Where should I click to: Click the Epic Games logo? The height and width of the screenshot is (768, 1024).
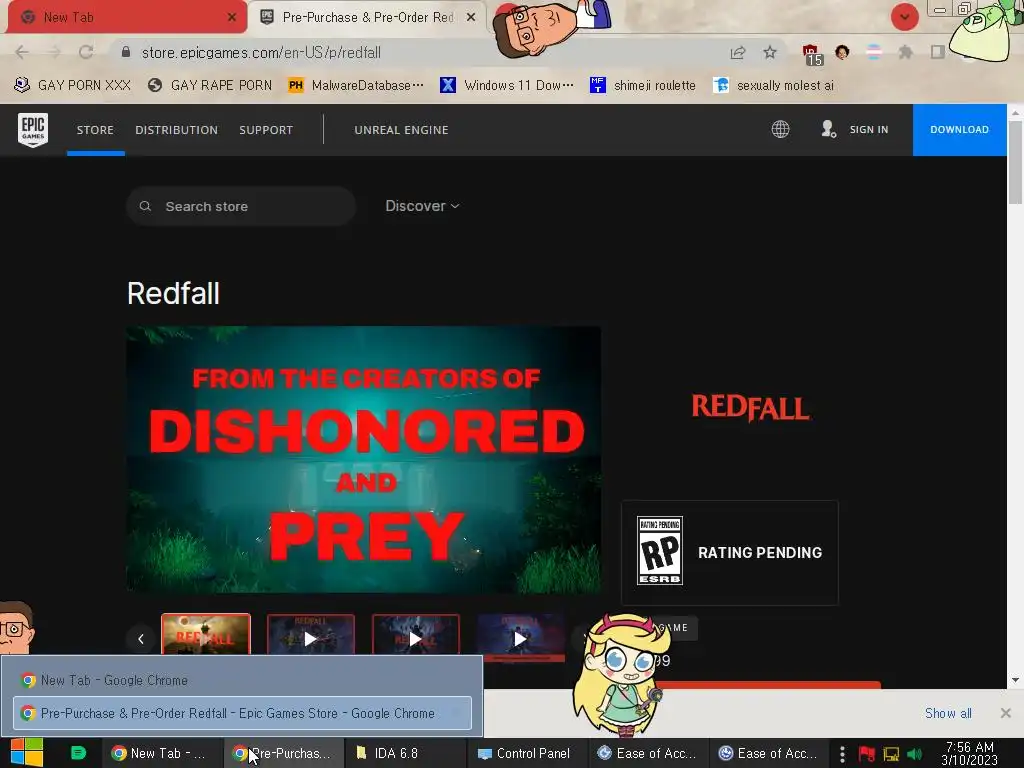pos(33,129)
